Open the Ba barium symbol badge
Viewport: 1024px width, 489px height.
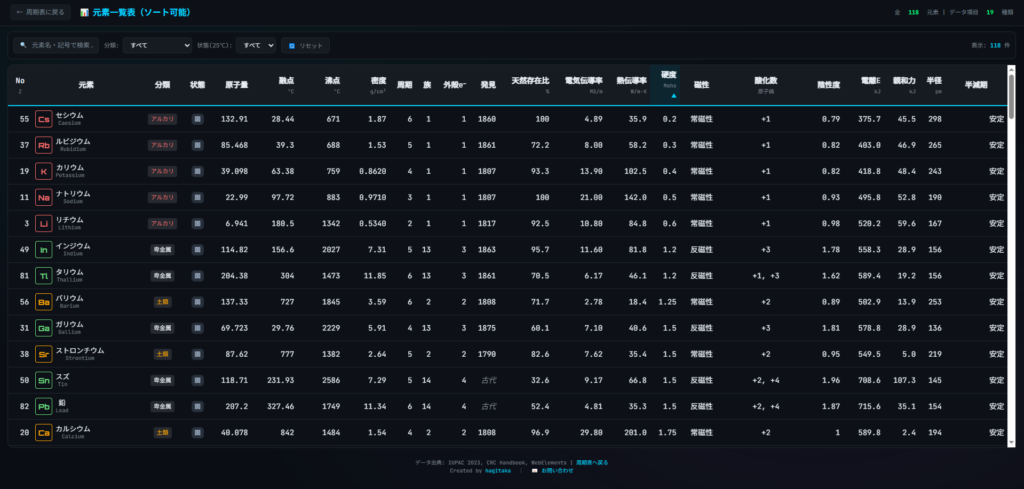(43, 301)
